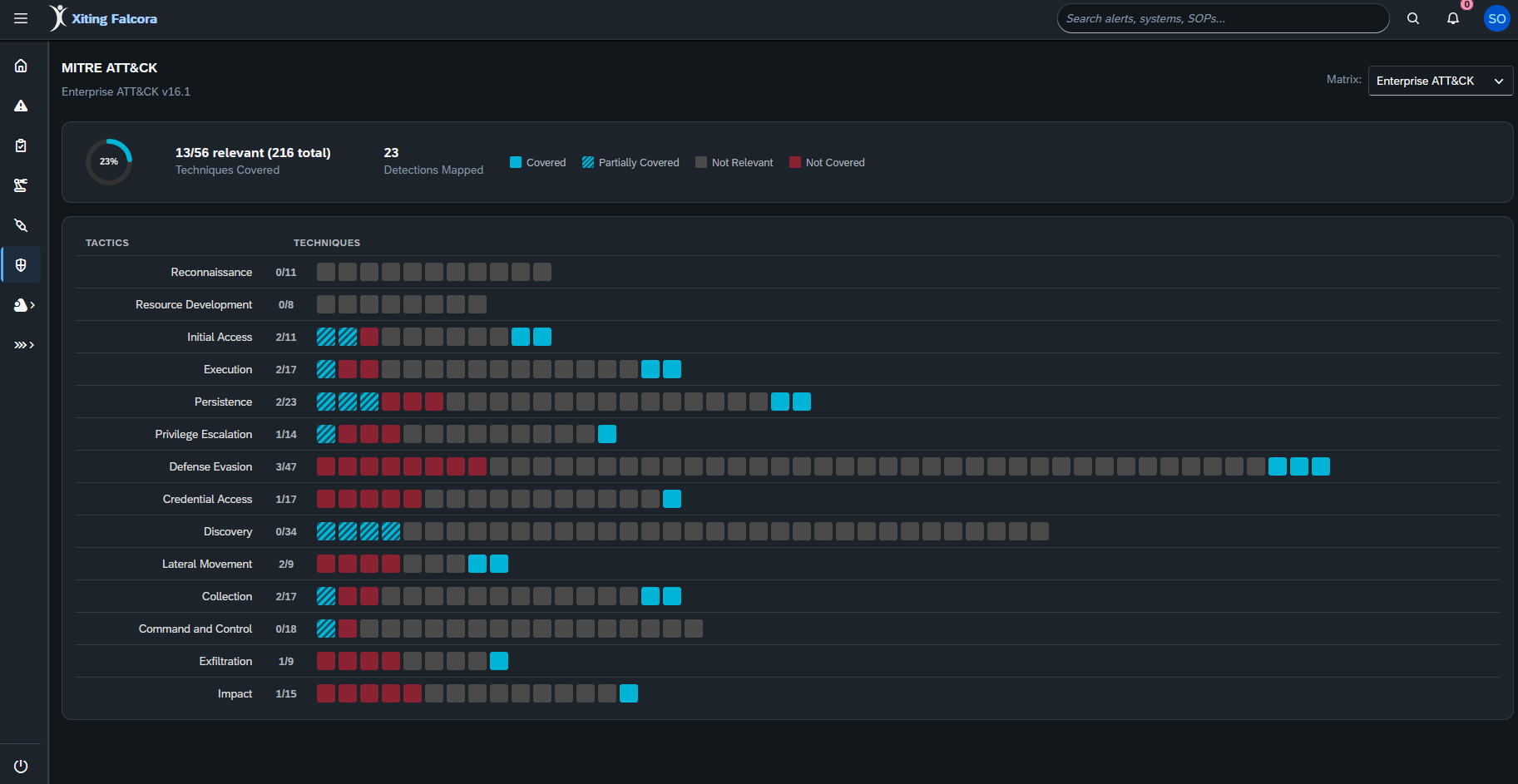The image size is (1518, 784).
Task: Click the blue covered cell in Credential Access
Action: click(x=672, y=499)
